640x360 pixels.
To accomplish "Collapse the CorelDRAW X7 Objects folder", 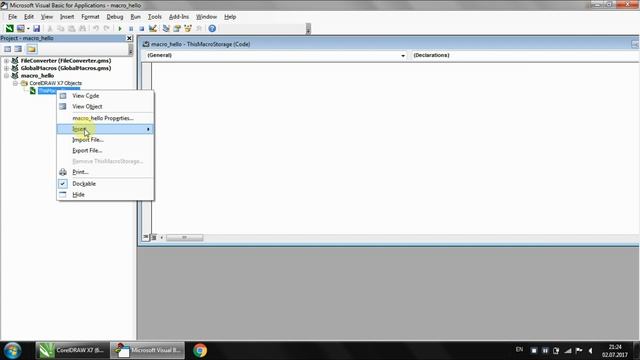I will [15, 83].
